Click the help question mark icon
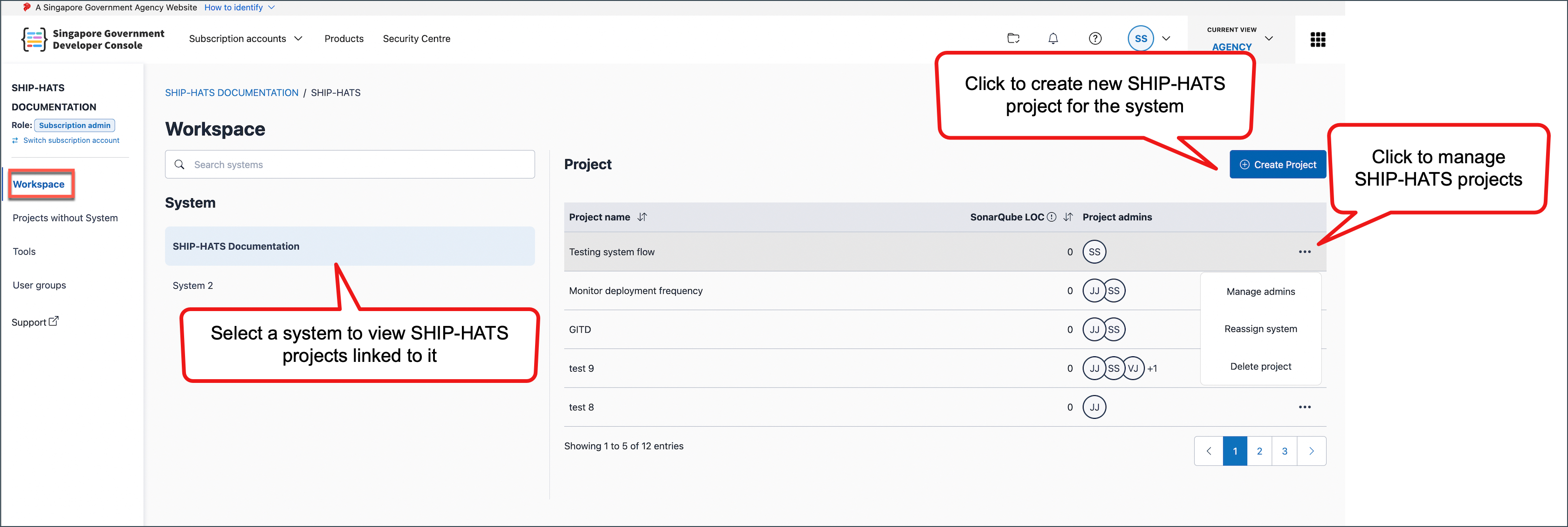Image resolution: width=1568 pixels, height=527 pixels. click(1095, 38)
